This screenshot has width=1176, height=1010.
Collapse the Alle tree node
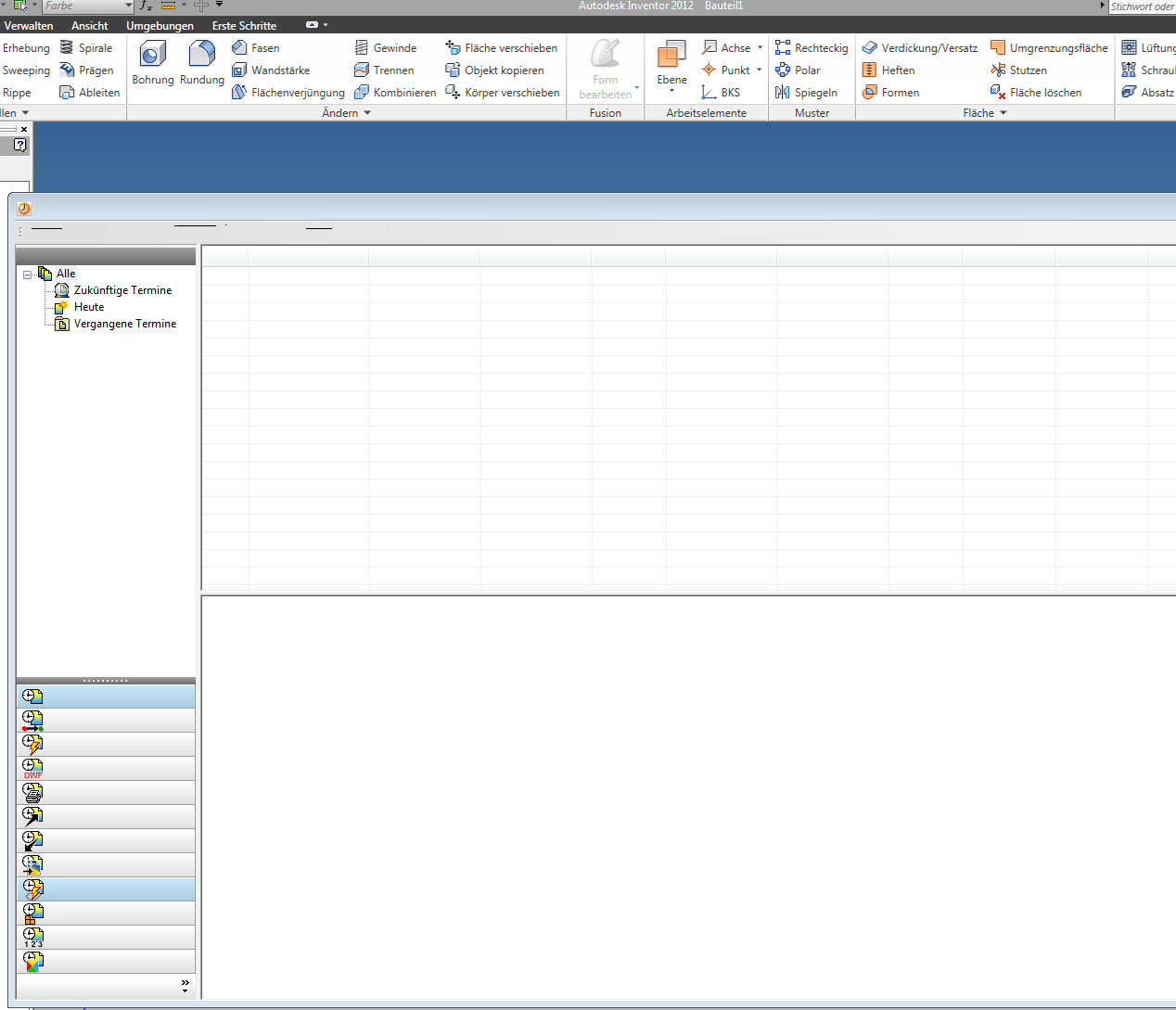coord(28,274)
